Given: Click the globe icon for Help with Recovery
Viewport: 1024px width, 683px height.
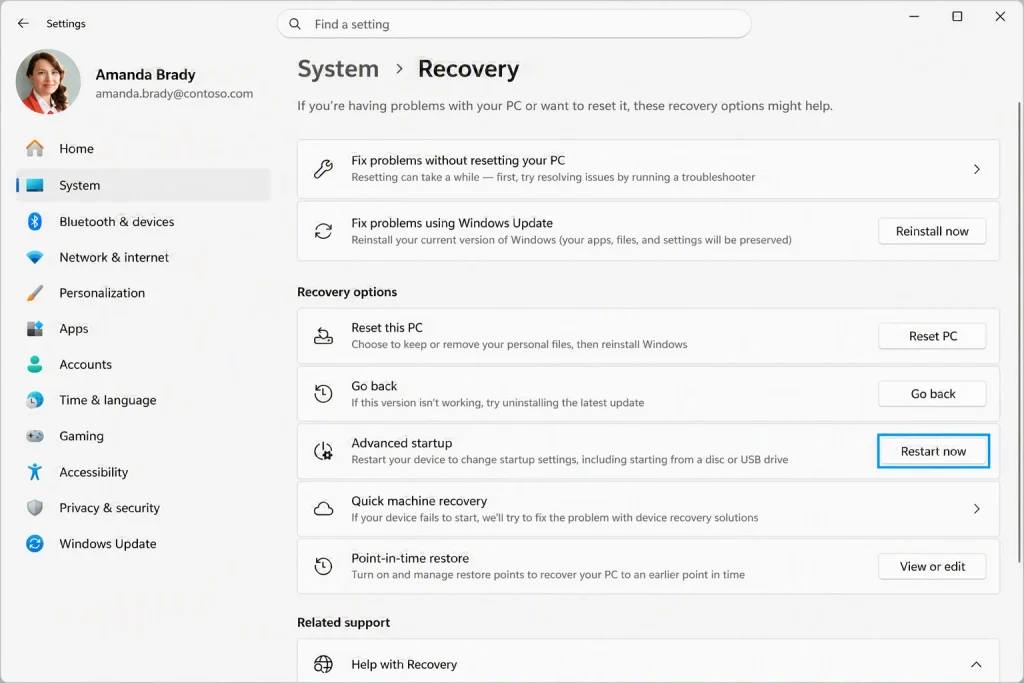Looking at the screenshot, I should 323,664.
